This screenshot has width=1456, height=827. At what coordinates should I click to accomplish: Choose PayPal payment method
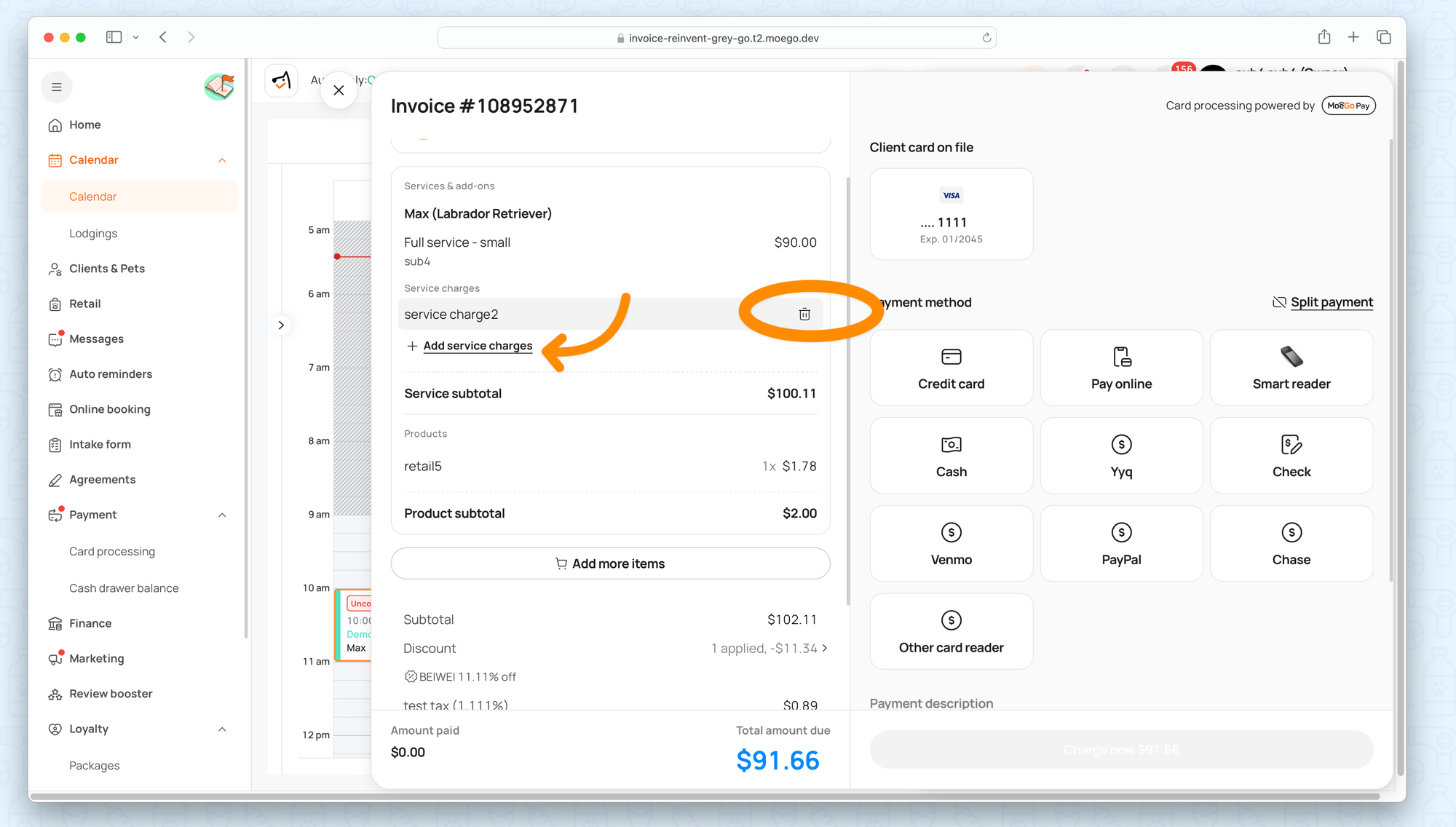(1121, 544)
